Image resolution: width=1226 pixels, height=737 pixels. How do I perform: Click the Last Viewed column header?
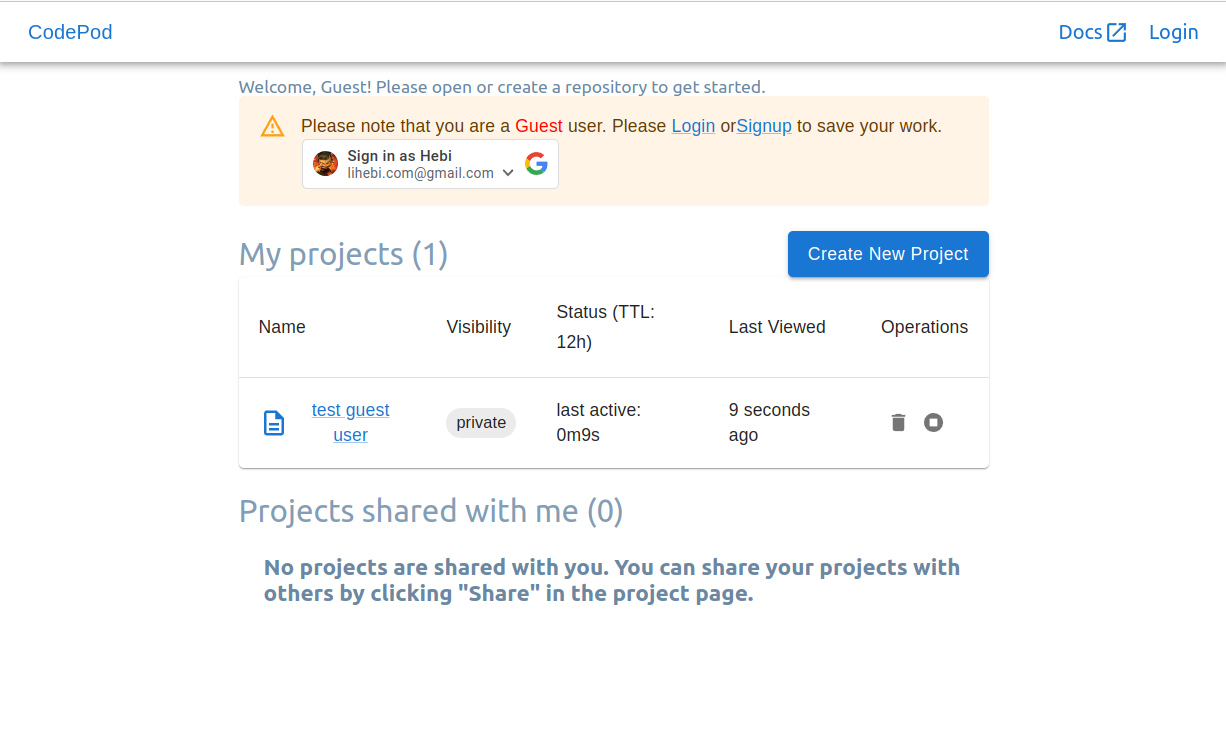click(777, 327)
